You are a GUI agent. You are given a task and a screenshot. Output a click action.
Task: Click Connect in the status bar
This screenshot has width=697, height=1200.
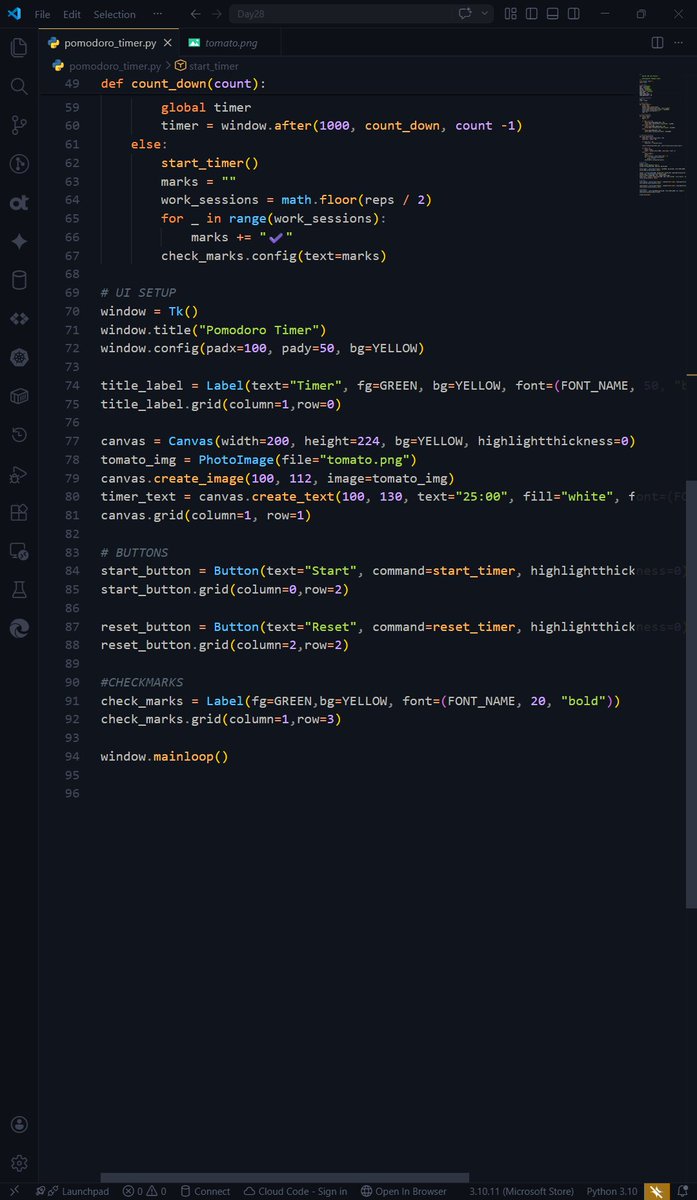[x=204, y=1191]
